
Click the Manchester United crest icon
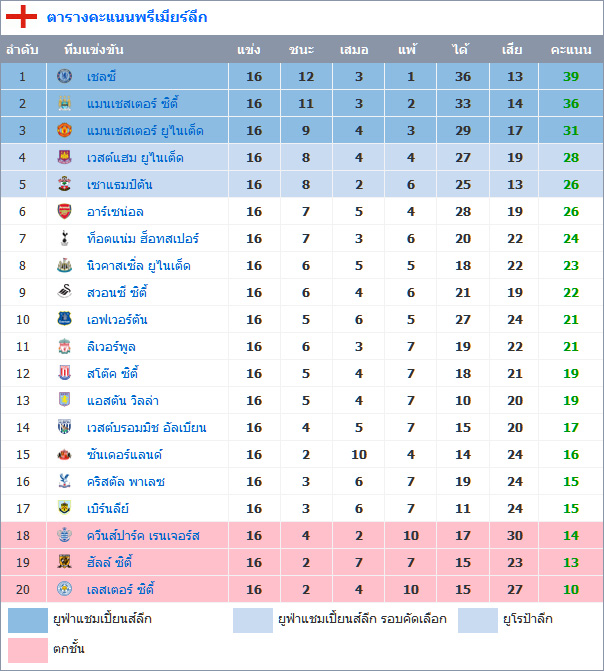tap(65, 130)
